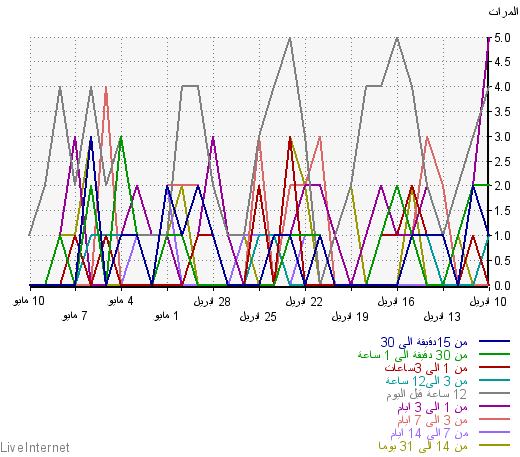Select legend label 'من 3 الى12 ساعة'
Image resolution: width=520 pixels, height=457 pixels.
[427, 381]
